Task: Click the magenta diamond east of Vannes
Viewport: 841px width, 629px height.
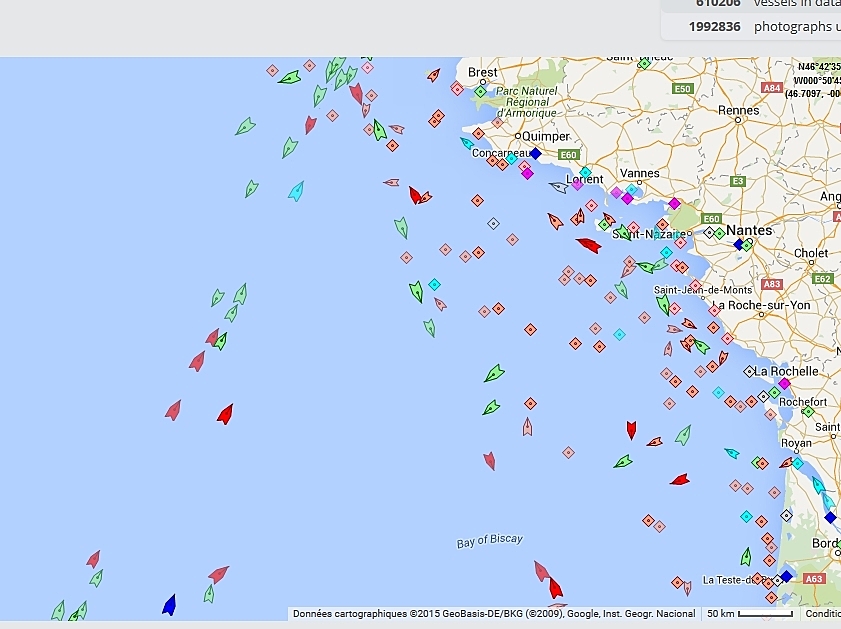Action: (x=674, y=203)
